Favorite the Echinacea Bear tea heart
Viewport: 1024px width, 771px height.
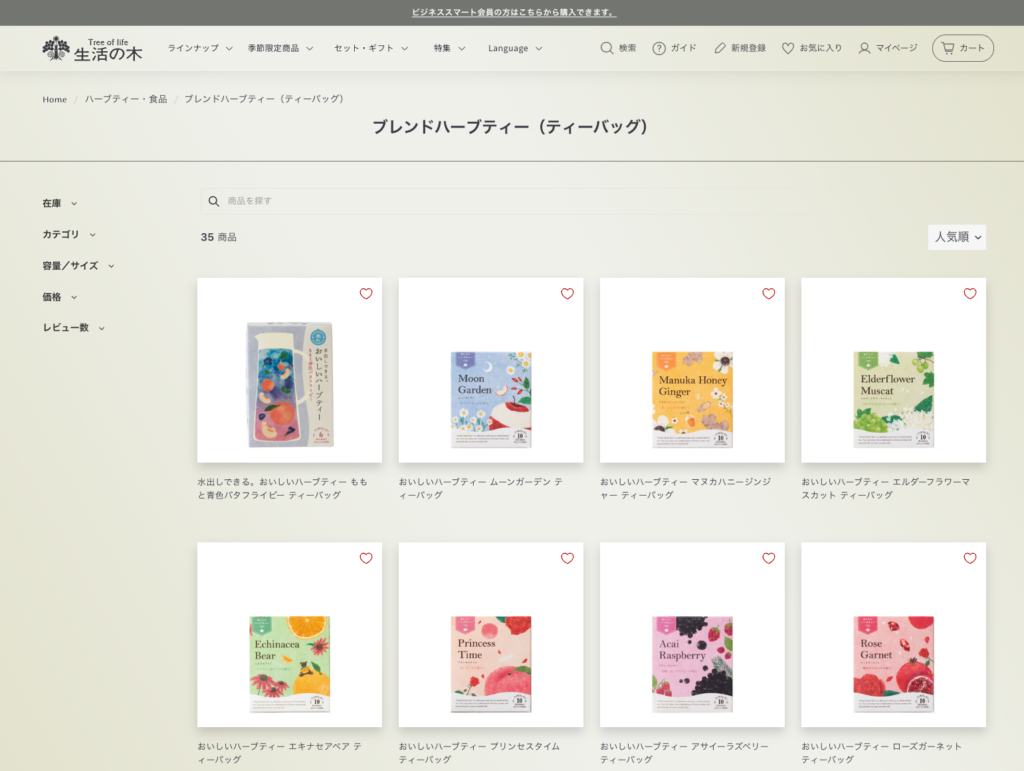tap(366, 558)
